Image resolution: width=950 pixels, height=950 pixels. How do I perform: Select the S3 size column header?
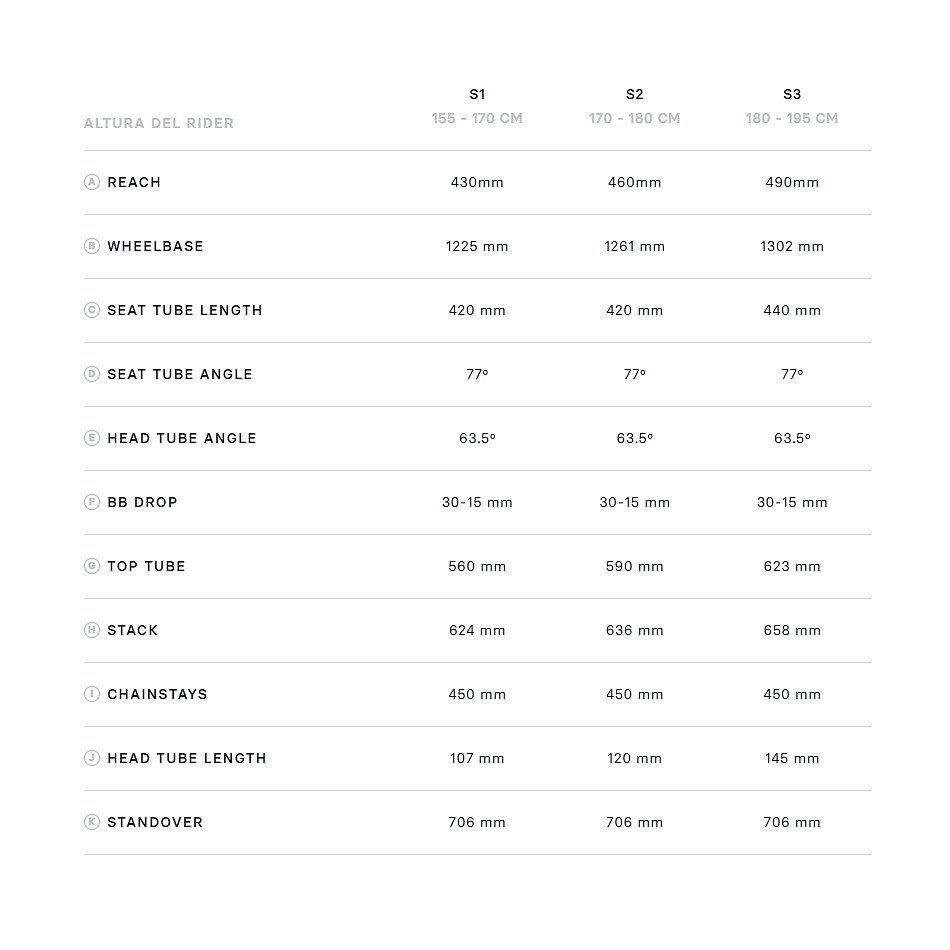[792, 94]
